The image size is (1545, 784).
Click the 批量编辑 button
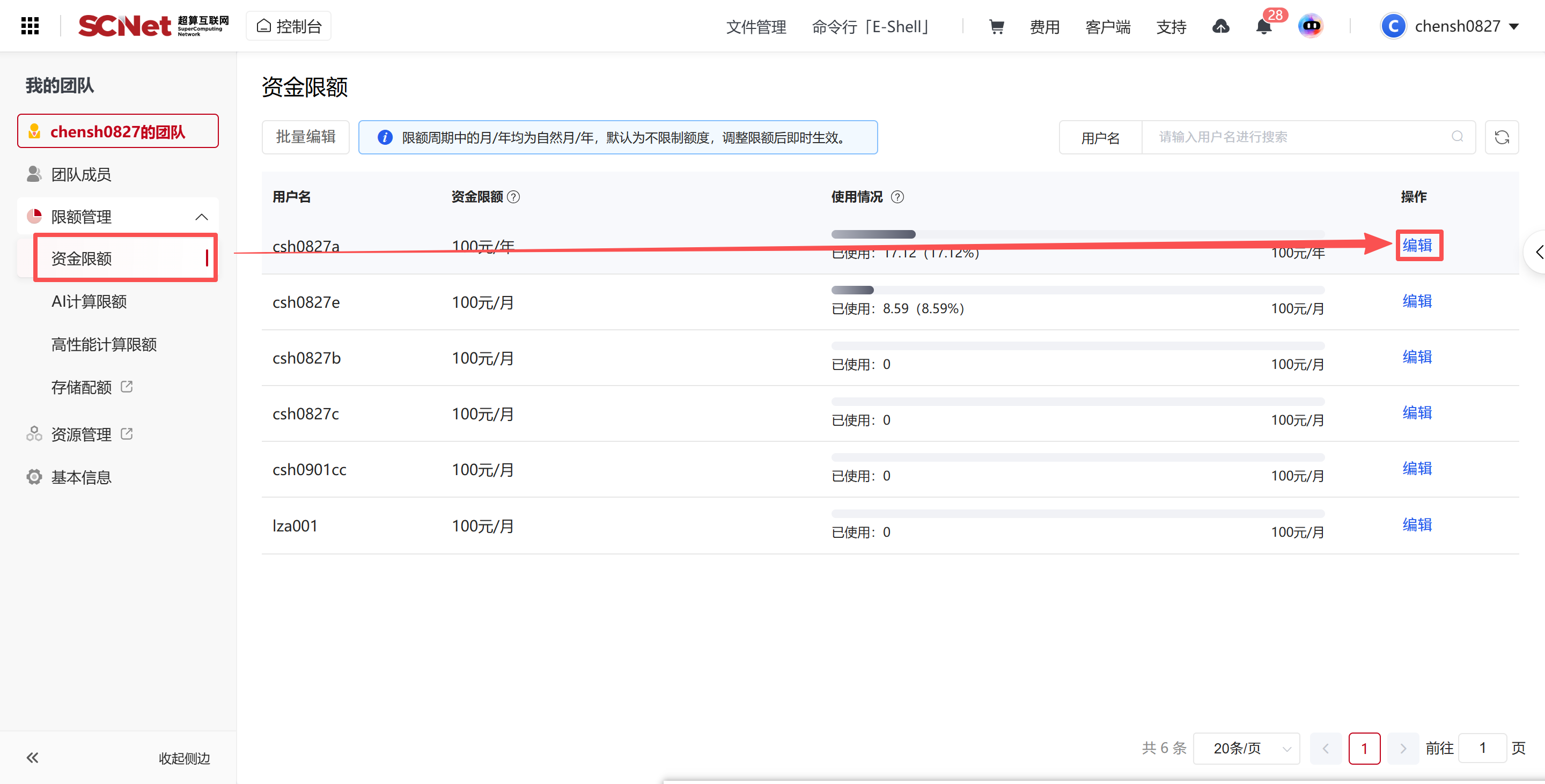pos(305,137)
